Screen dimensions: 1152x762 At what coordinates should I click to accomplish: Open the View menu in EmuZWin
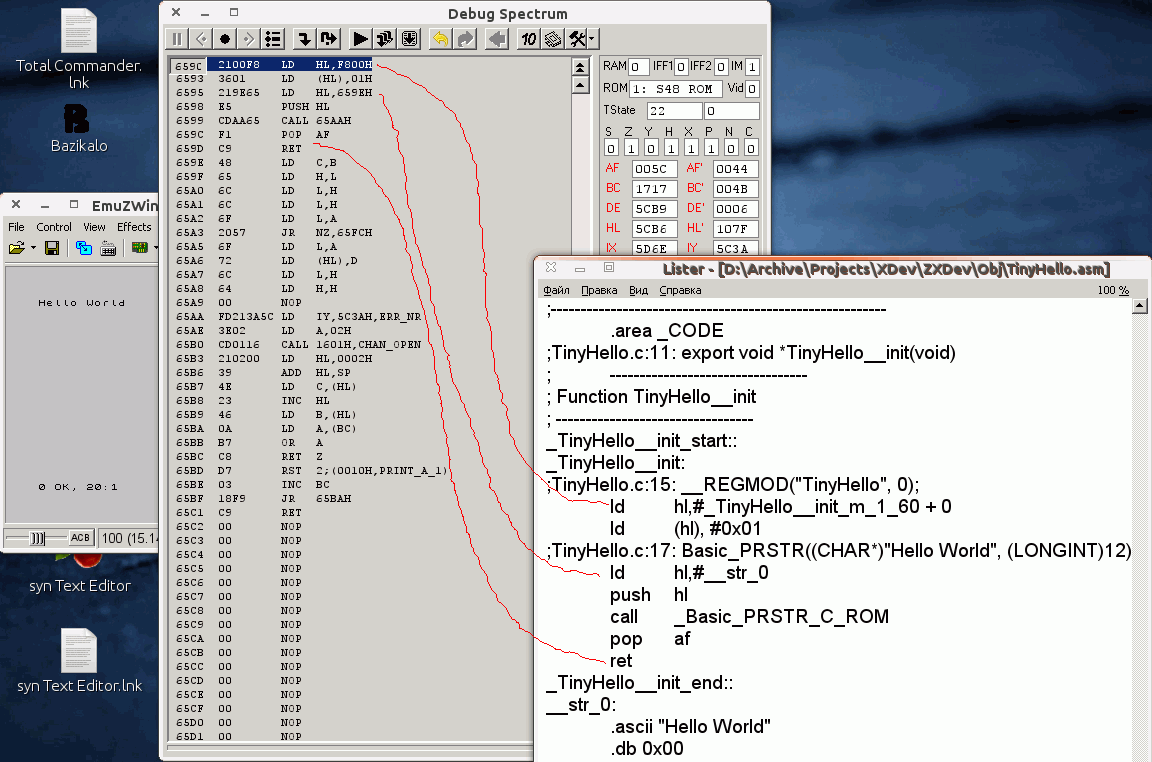[94, 227]
